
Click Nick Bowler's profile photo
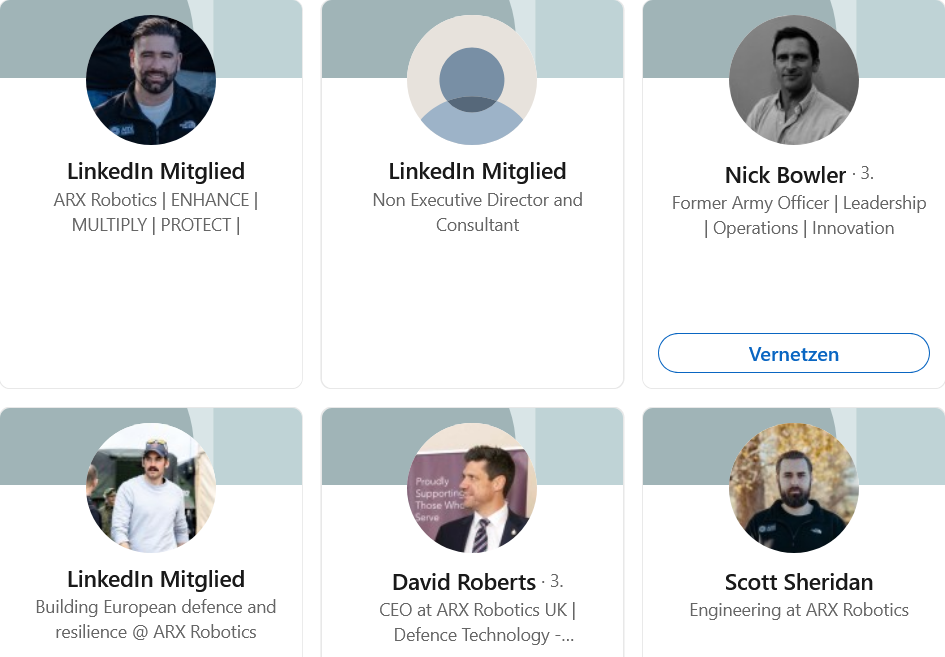794,80
